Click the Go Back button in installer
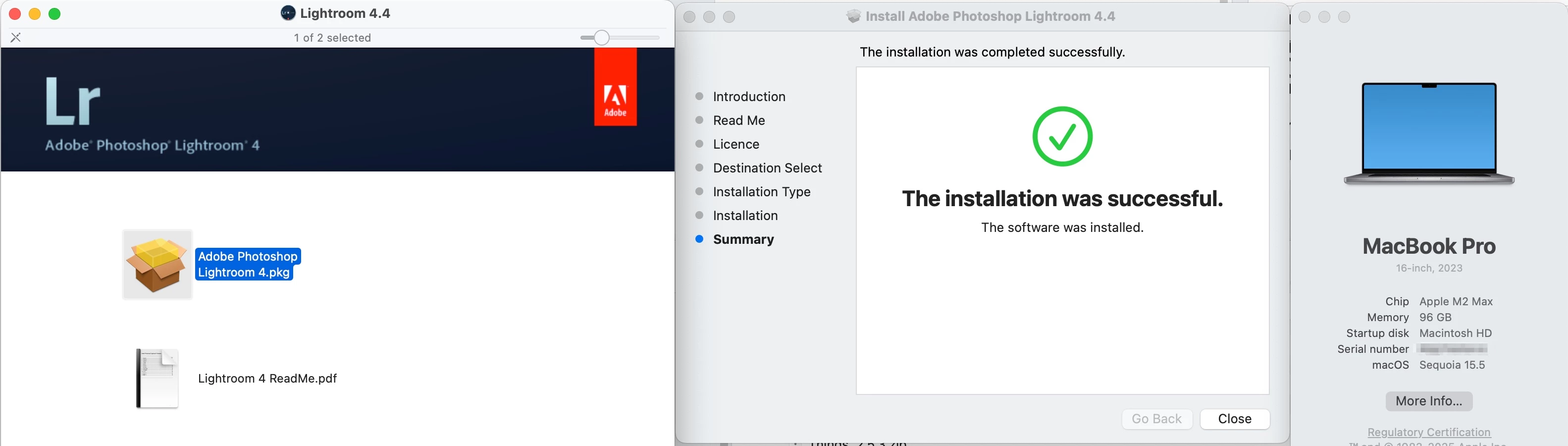 tap(1156, 419)
